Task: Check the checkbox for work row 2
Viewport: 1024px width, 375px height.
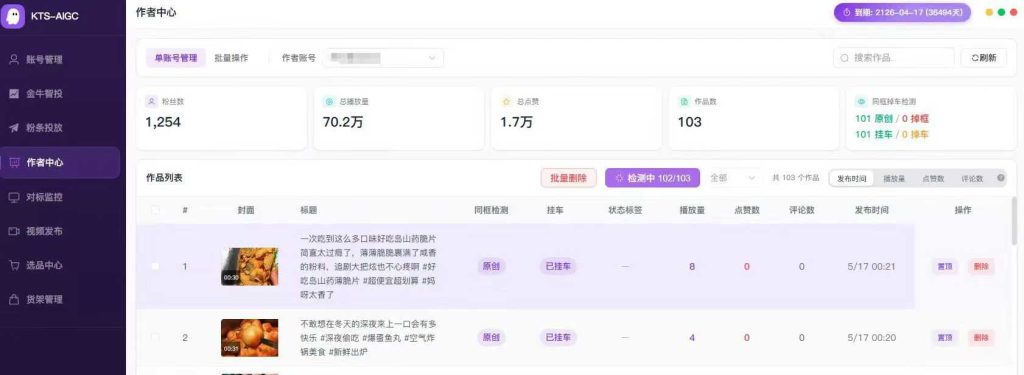Action: pos(155,337)
